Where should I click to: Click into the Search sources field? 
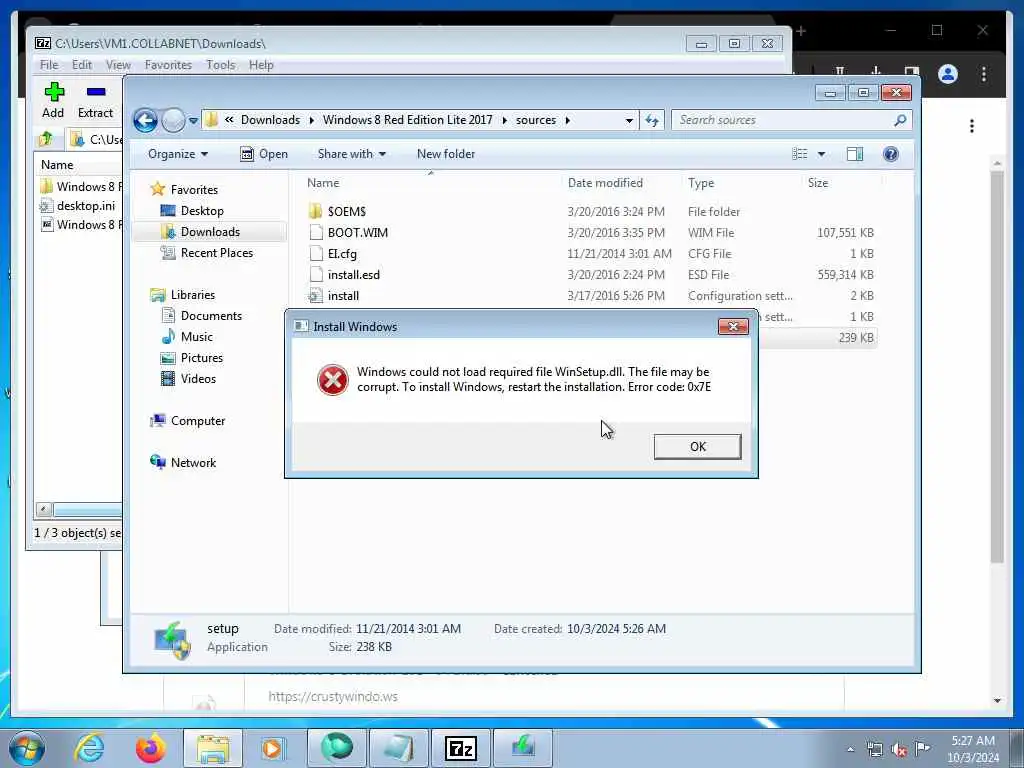pos(784,120)
